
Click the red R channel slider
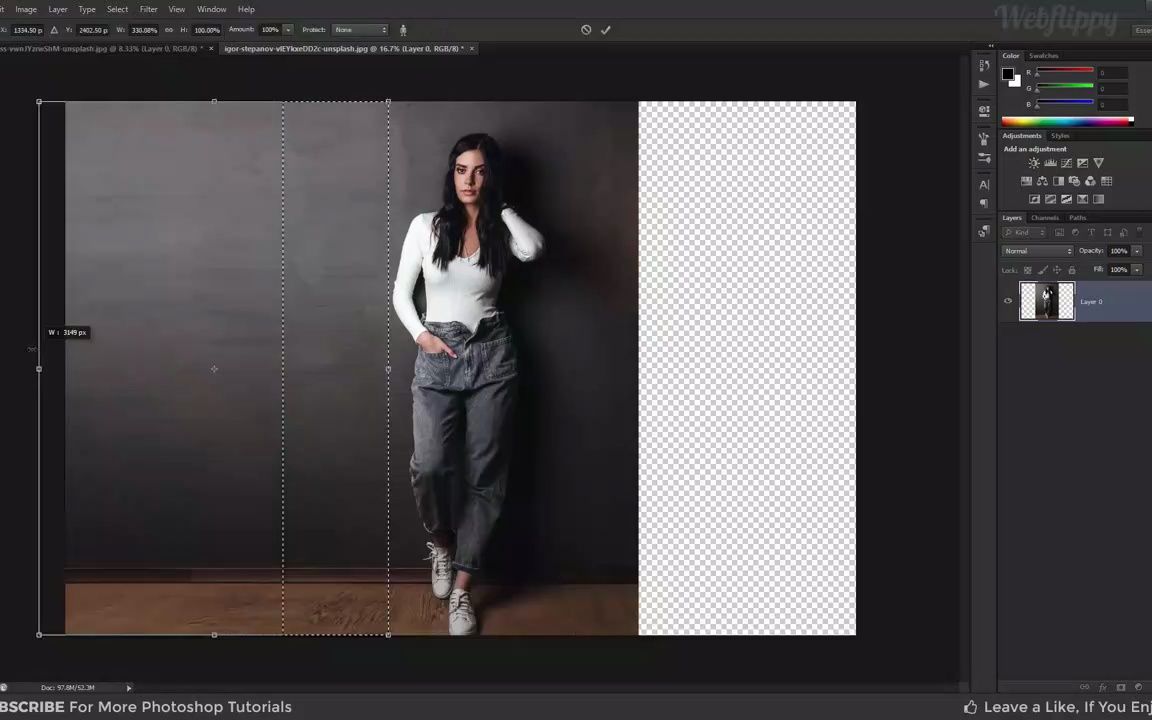click(x=1065, y=70)
